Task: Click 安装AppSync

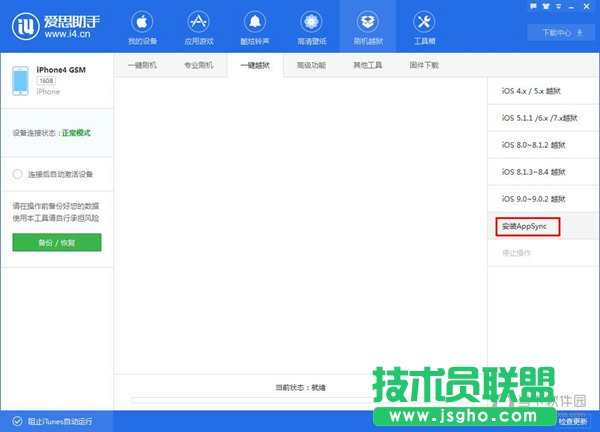Action: coord(543,226)
